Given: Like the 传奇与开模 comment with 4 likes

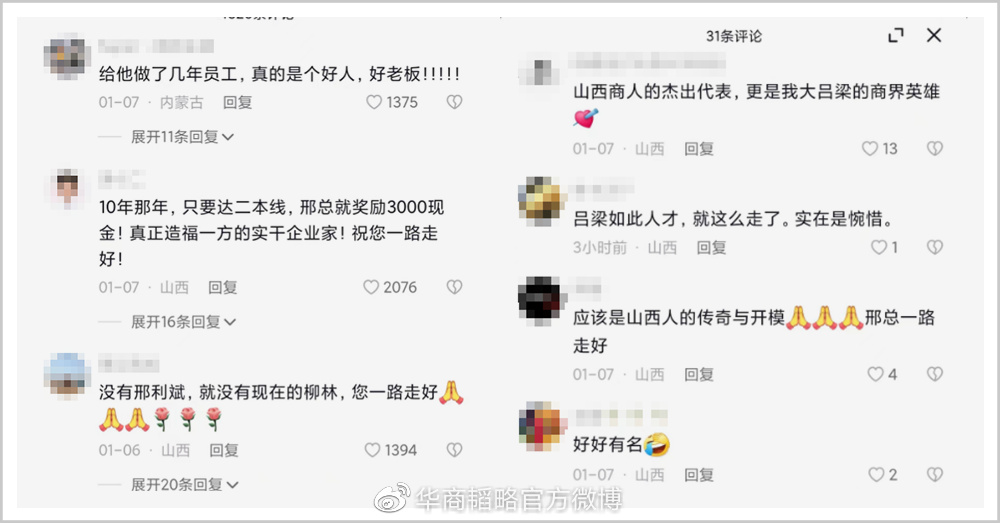Looking at the screenshot, I should [x=876, y=374].
